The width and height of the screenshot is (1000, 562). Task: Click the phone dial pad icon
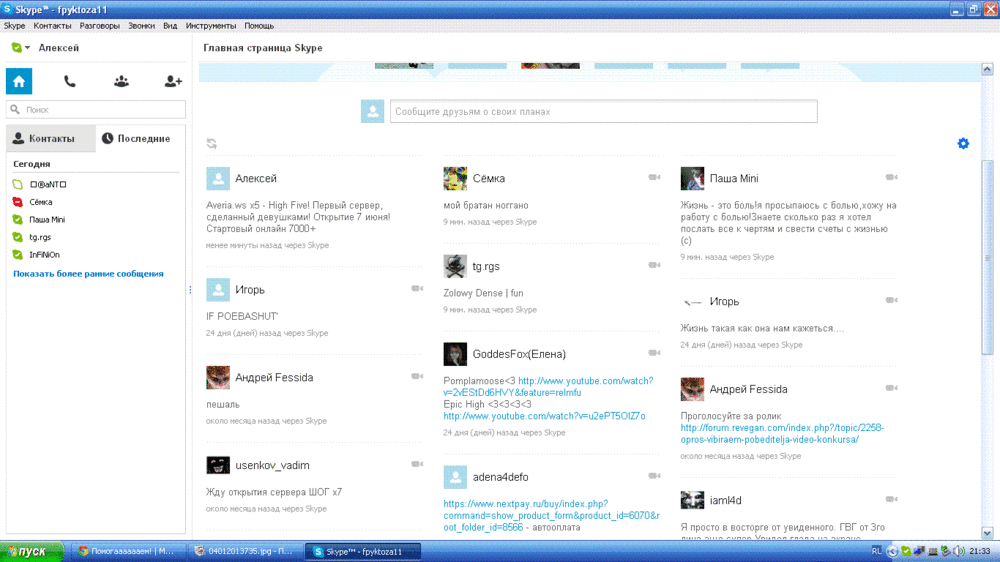coord(69,82)
